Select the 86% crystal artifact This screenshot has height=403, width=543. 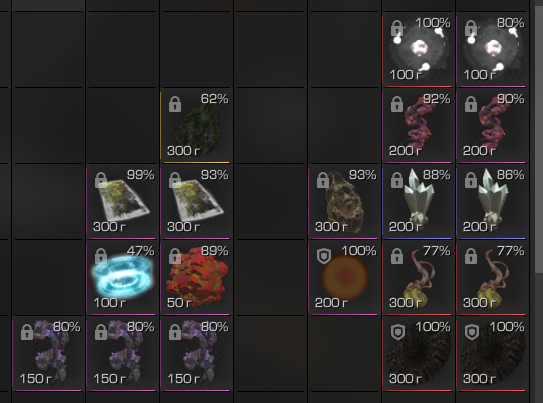point(492,202)
